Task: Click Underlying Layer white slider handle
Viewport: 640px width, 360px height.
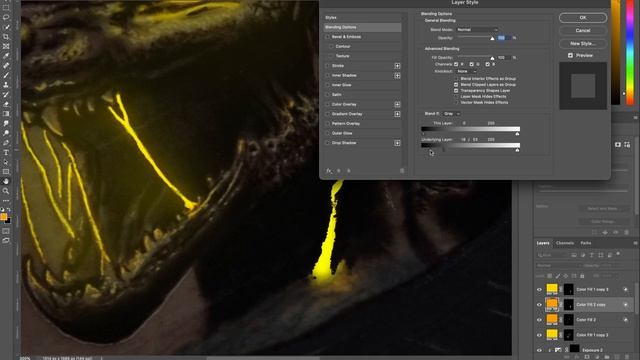Action: pyautogui.click(x=517, y=150)
